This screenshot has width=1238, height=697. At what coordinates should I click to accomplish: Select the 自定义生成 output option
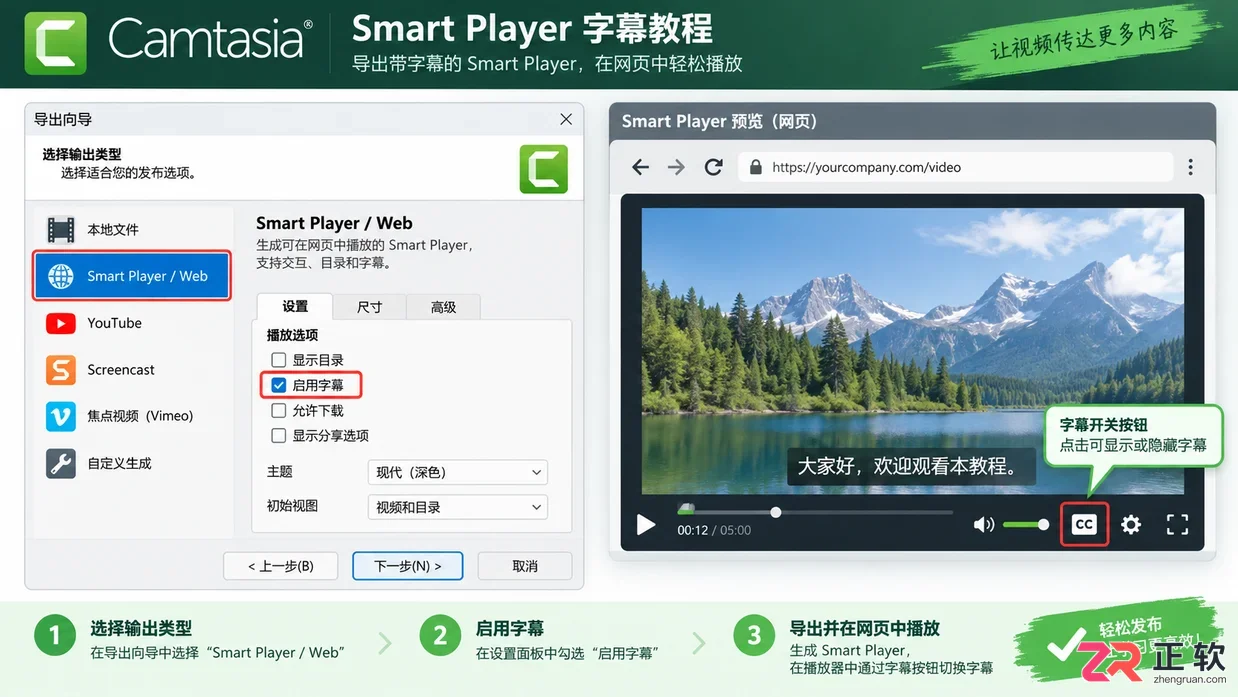(133, 463)
